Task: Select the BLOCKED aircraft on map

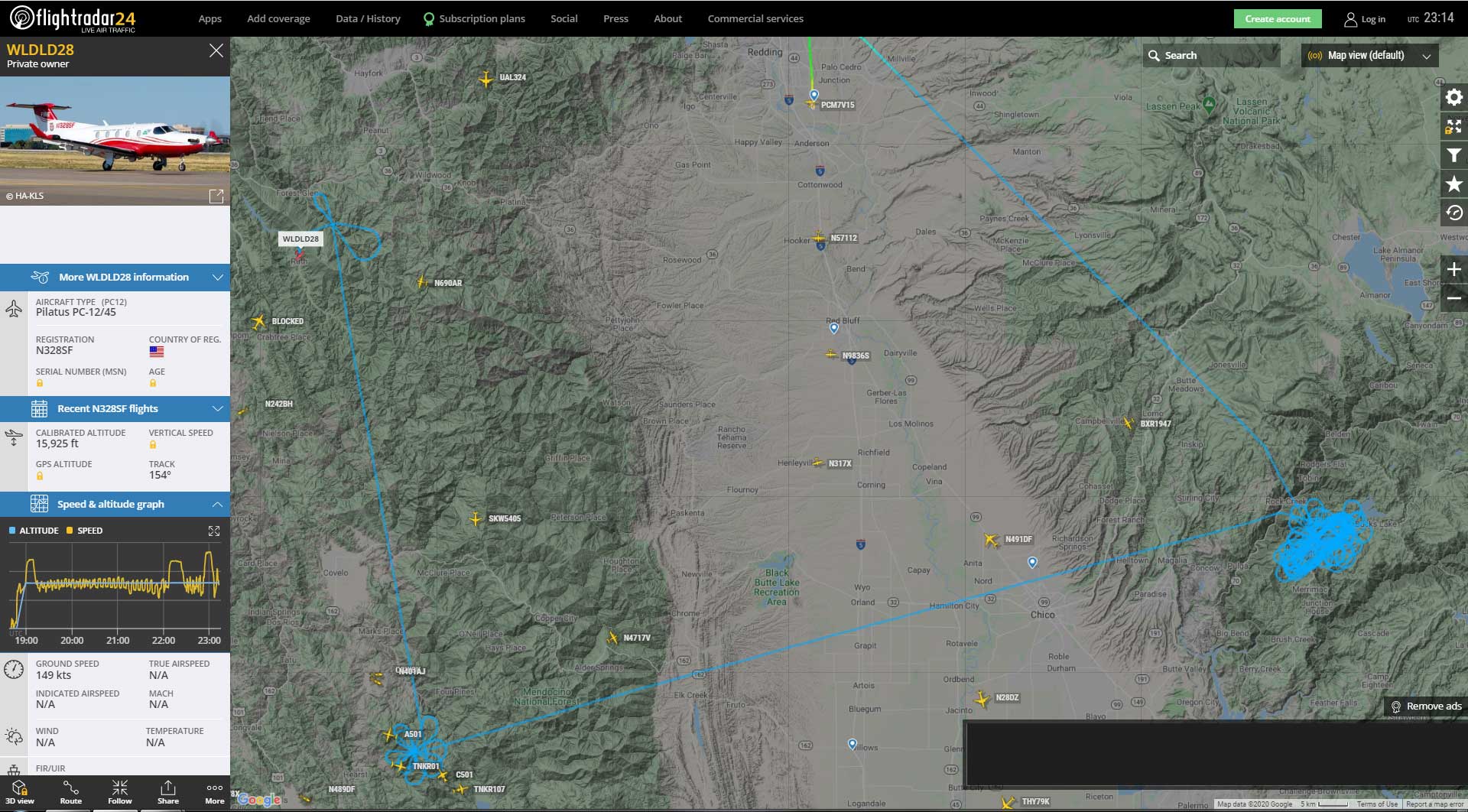Action: coord(258,322)
